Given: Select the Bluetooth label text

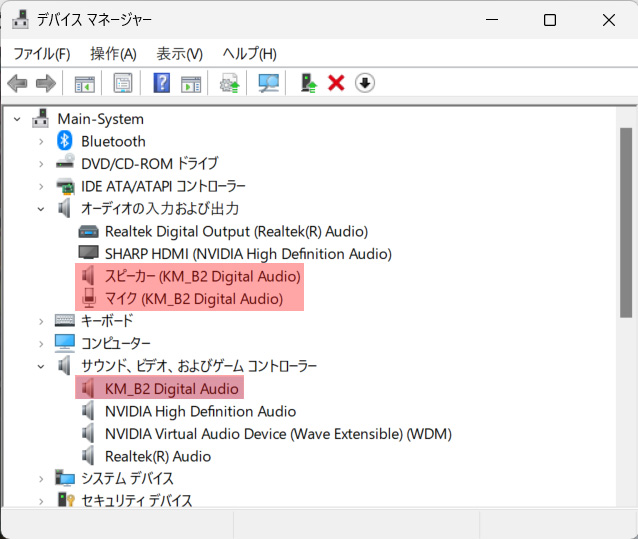Looking at the screenshot, I should [113, 142].
